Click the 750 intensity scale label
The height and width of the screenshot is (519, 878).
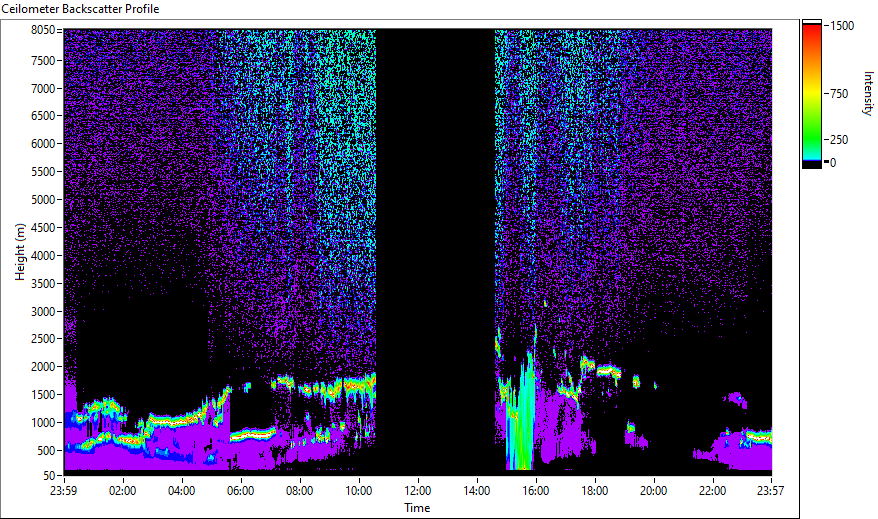[x=839, y=94]
